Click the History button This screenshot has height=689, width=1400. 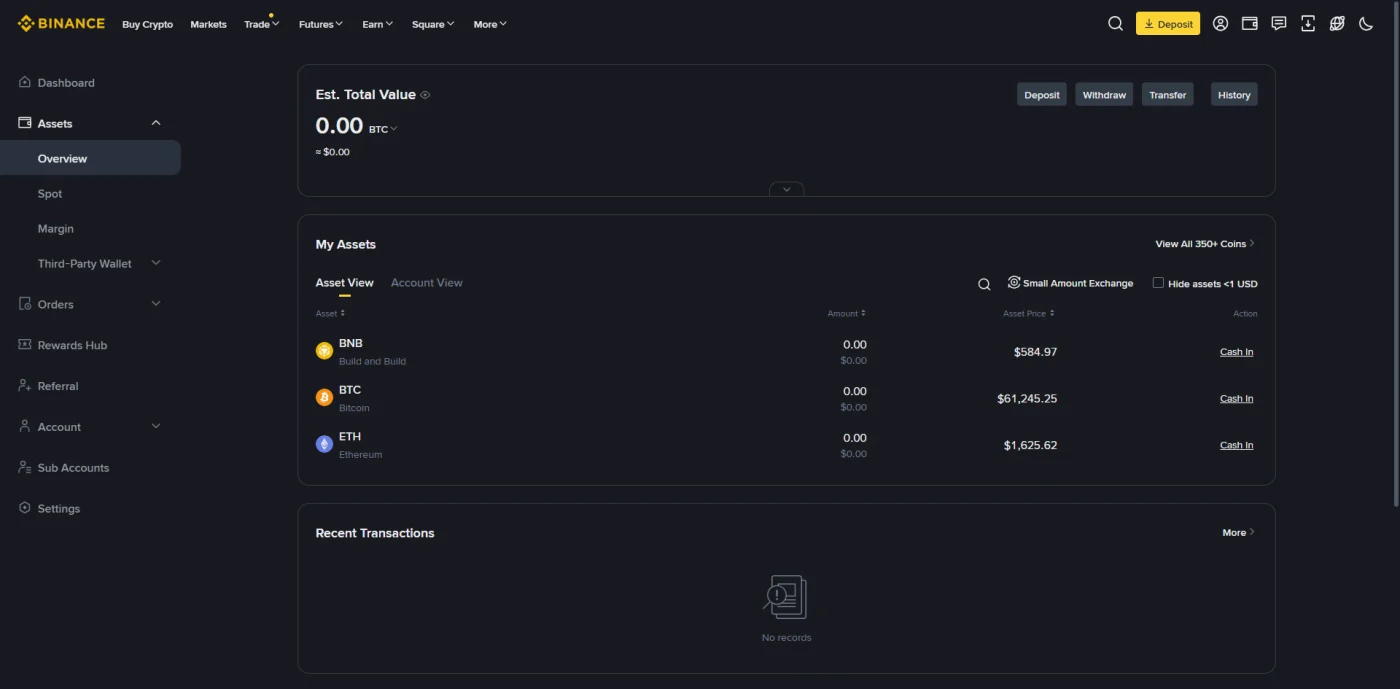1234,95
